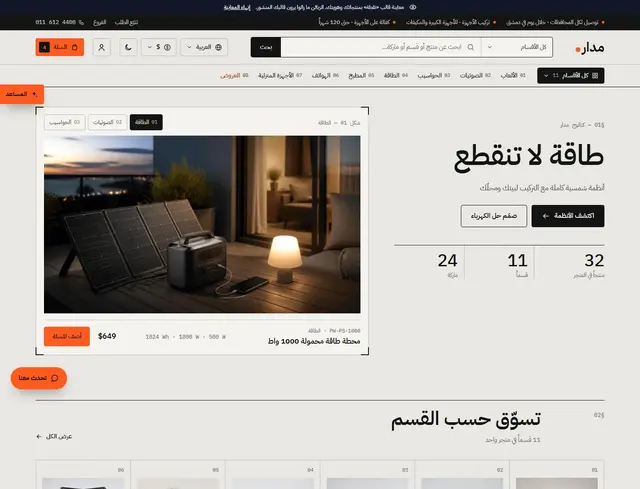
Task: Click the product code PW-PS-1000
Action: coord(345,331)
